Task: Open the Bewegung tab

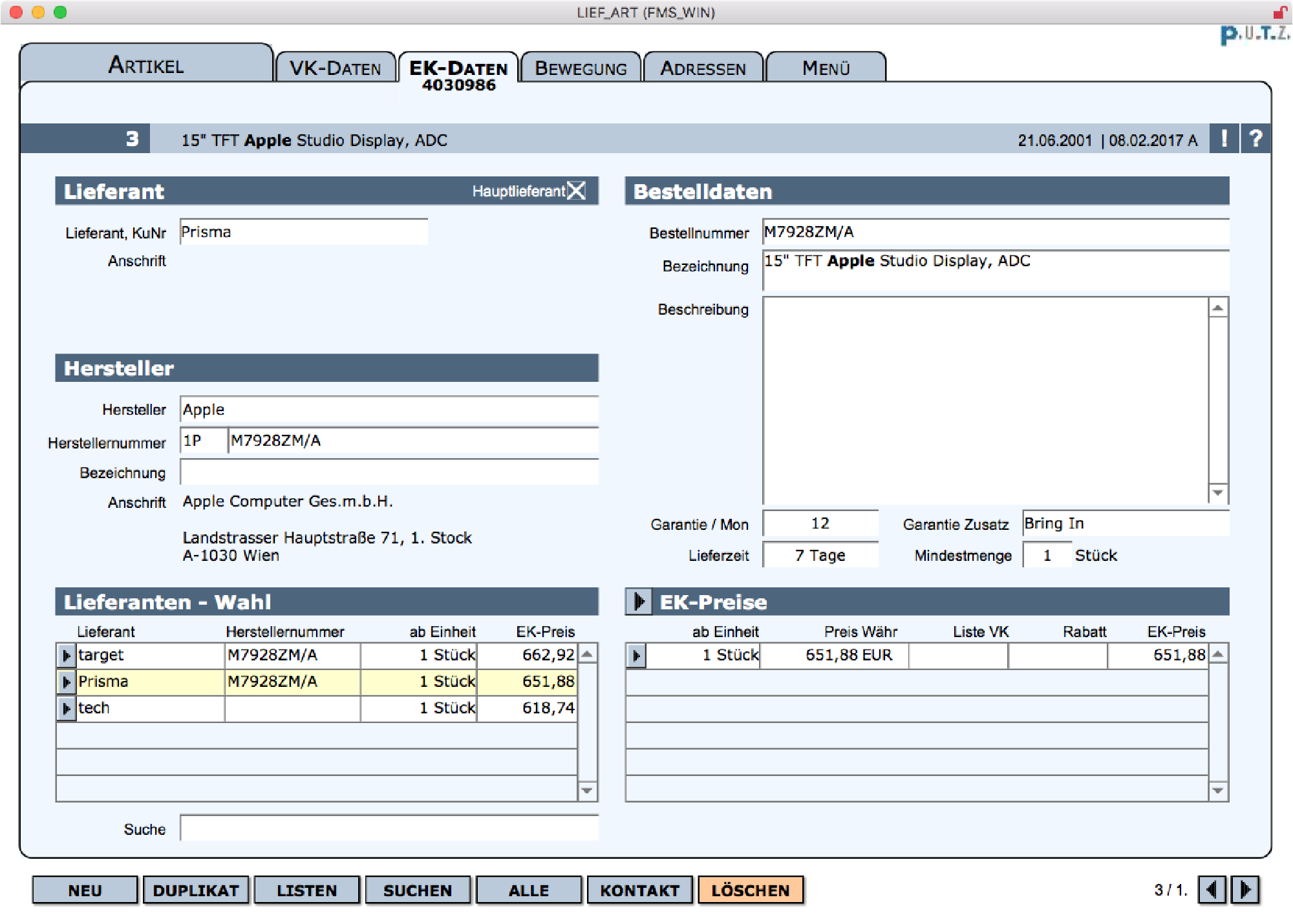Action: (x=581, y=67)
